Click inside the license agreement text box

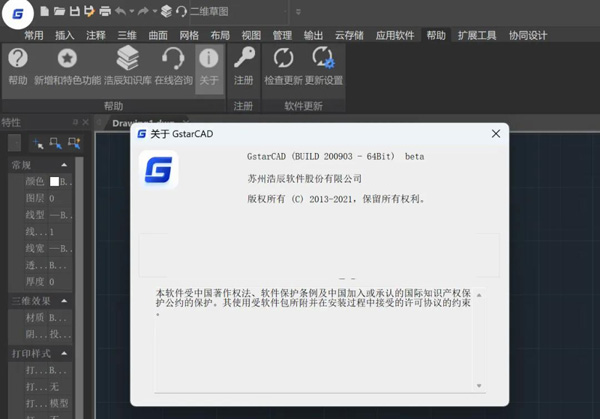point(320,339)
